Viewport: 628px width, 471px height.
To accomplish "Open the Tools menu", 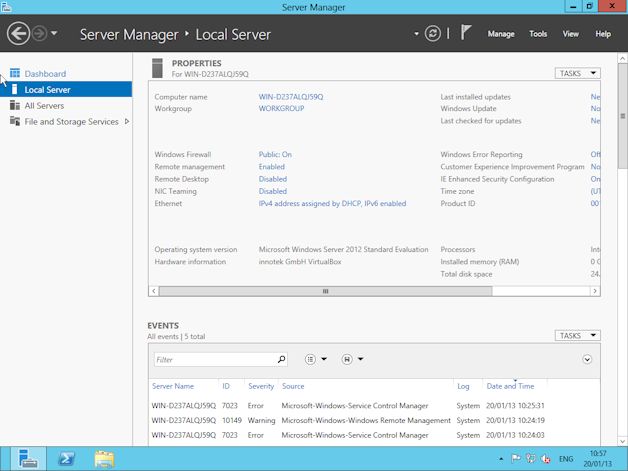I will pos(538,34).
